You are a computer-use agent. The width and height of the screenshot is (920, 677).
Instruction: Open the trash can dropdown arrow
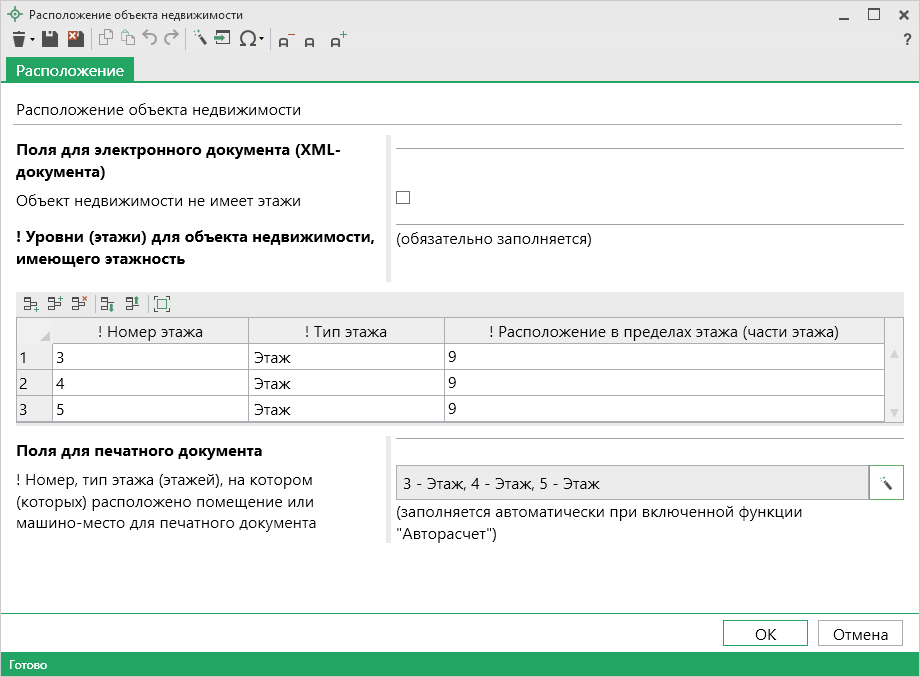(x=32, y=40)
